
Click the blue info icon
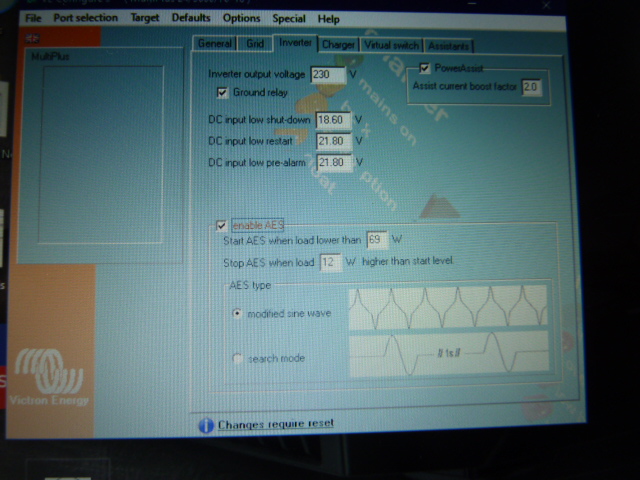pos(206,425)
